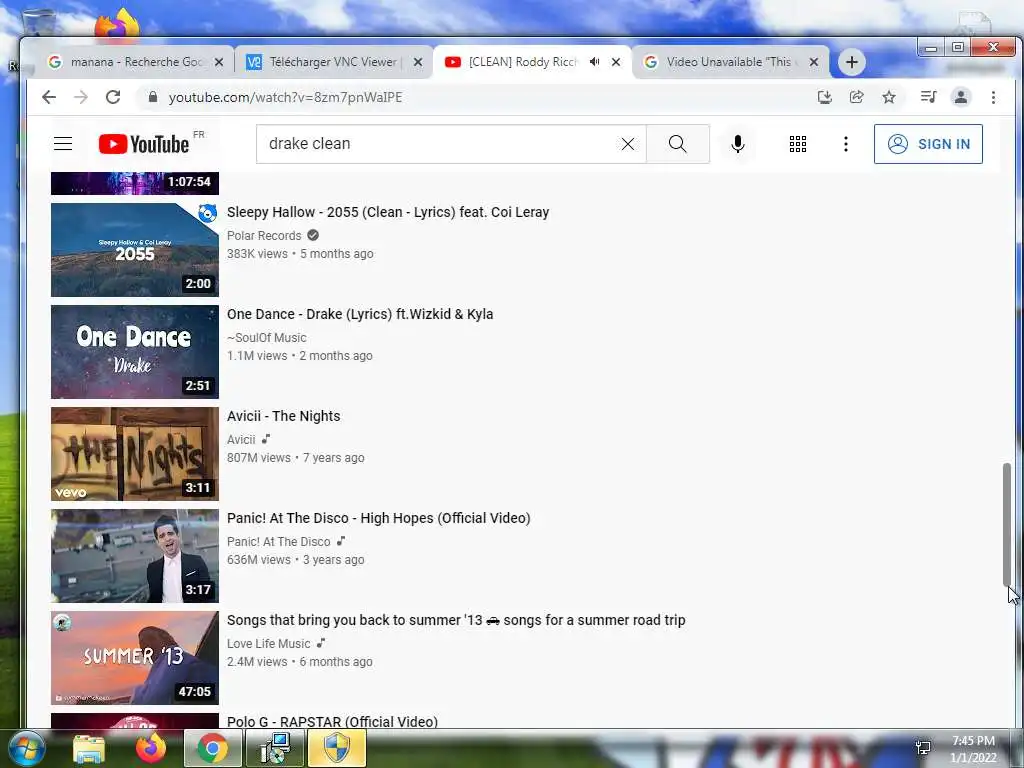Clear the search box with the X
This screenshot has height=768, width=1024.
coord(628,144)
